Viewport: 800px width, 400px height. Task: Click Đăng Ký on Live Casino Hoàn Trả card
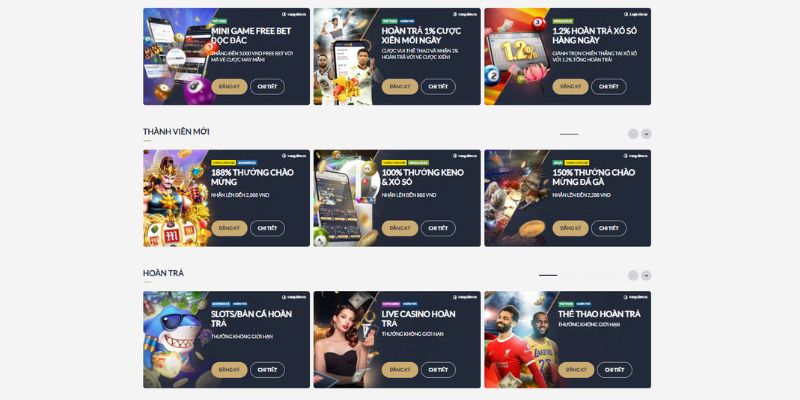click(x=399, y=370)
